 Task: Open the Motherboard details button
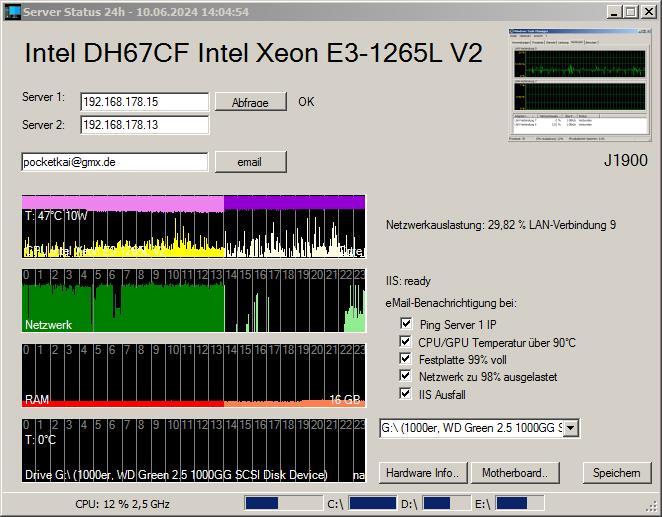[515, 473]
